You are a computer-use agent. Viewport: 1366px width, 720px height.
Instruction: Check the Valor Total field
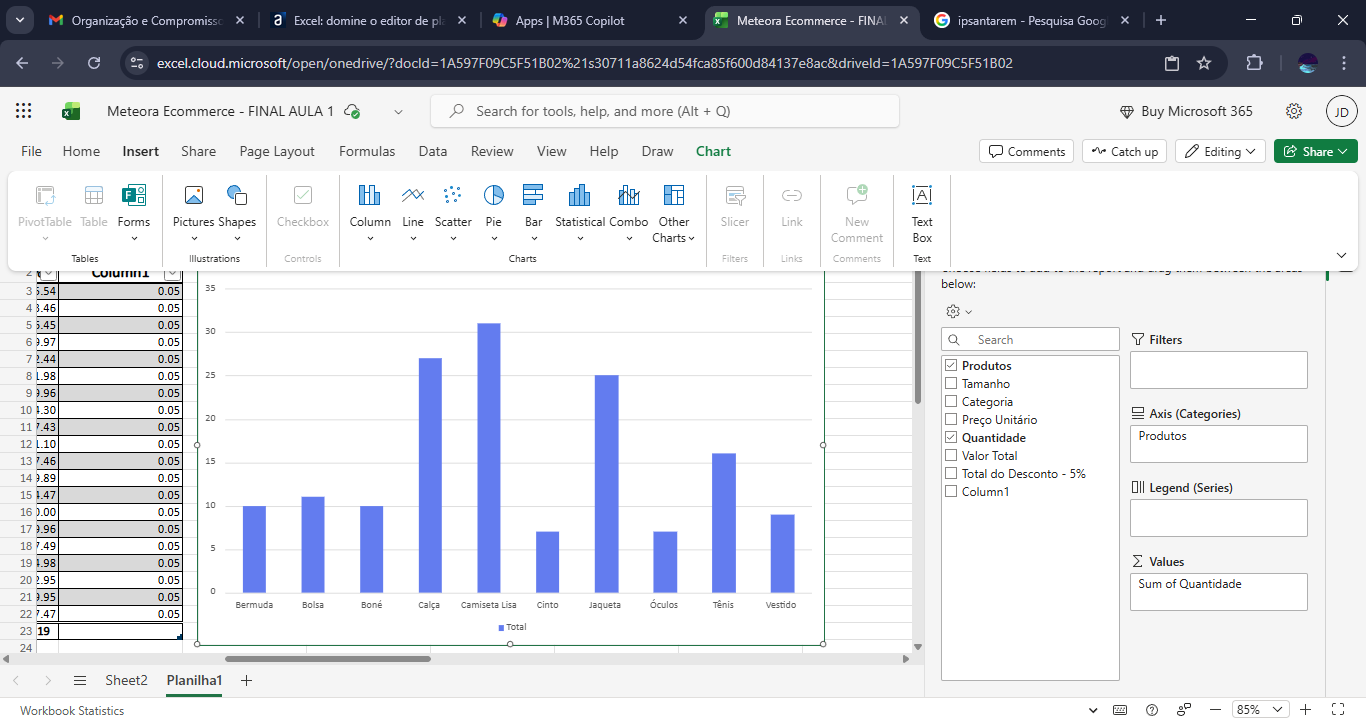[x=951, y=456]
